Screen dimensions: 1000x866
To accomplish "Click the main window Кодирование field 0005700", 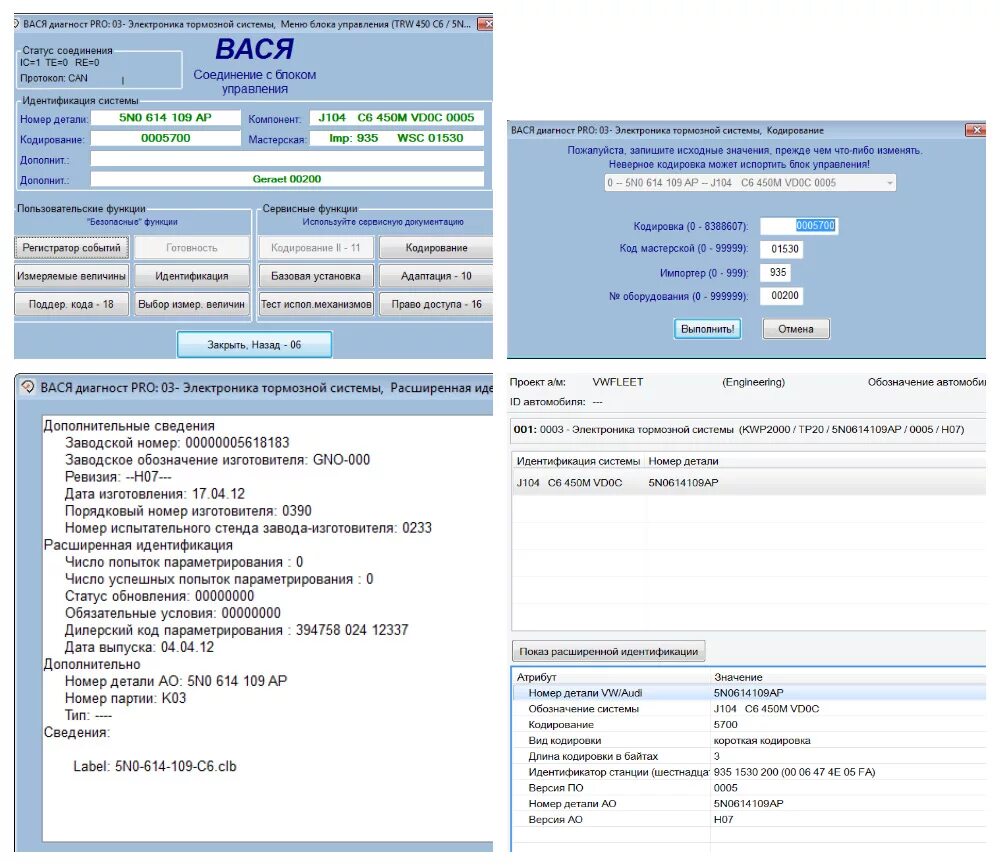I will (x=165, y=138).
